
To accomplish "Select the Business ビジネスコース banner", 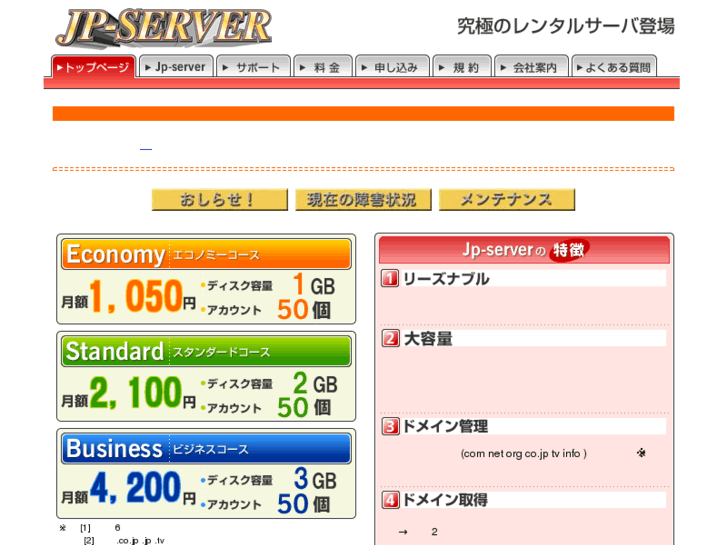I will [206, 449].
